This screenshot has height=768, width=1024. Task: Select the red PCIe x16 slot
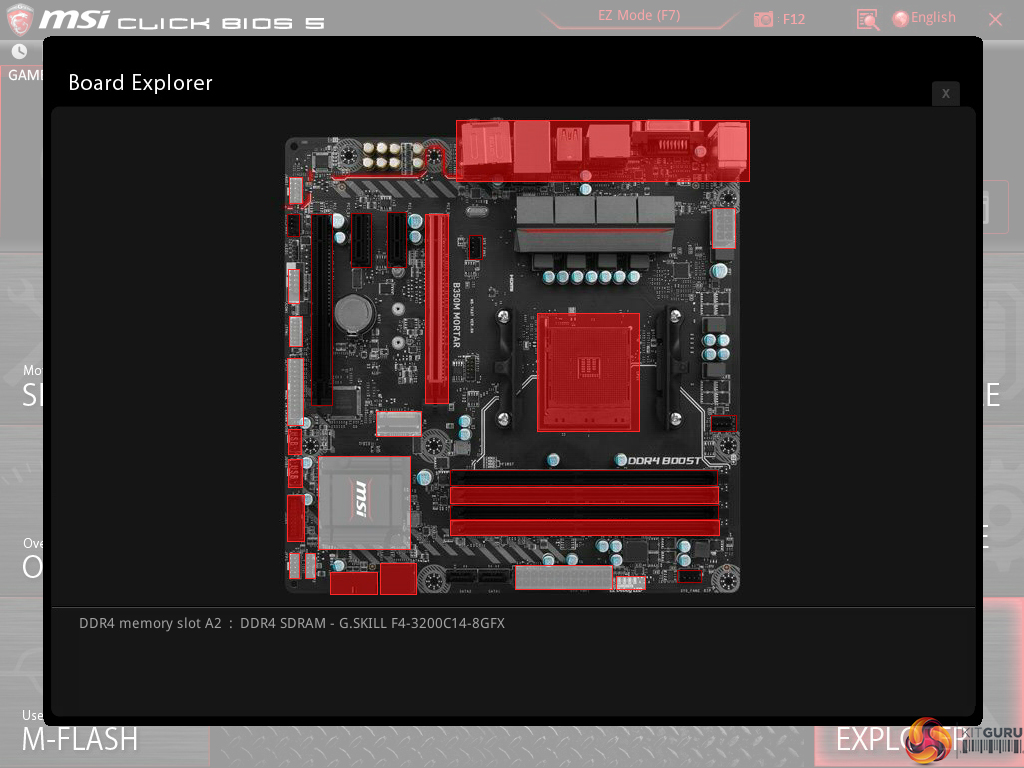[437, 308]
